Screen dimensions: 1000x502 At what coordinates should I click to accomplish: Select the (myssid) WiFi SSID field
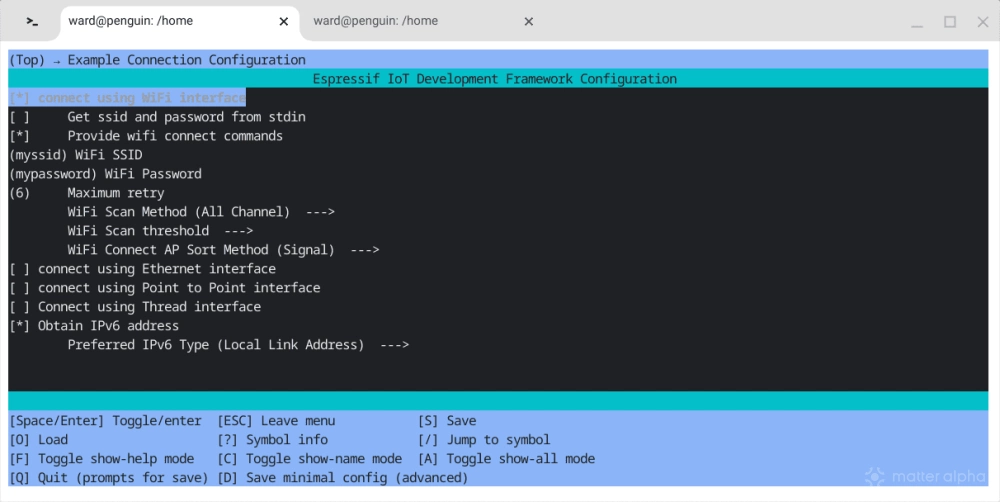pos(76,155)
